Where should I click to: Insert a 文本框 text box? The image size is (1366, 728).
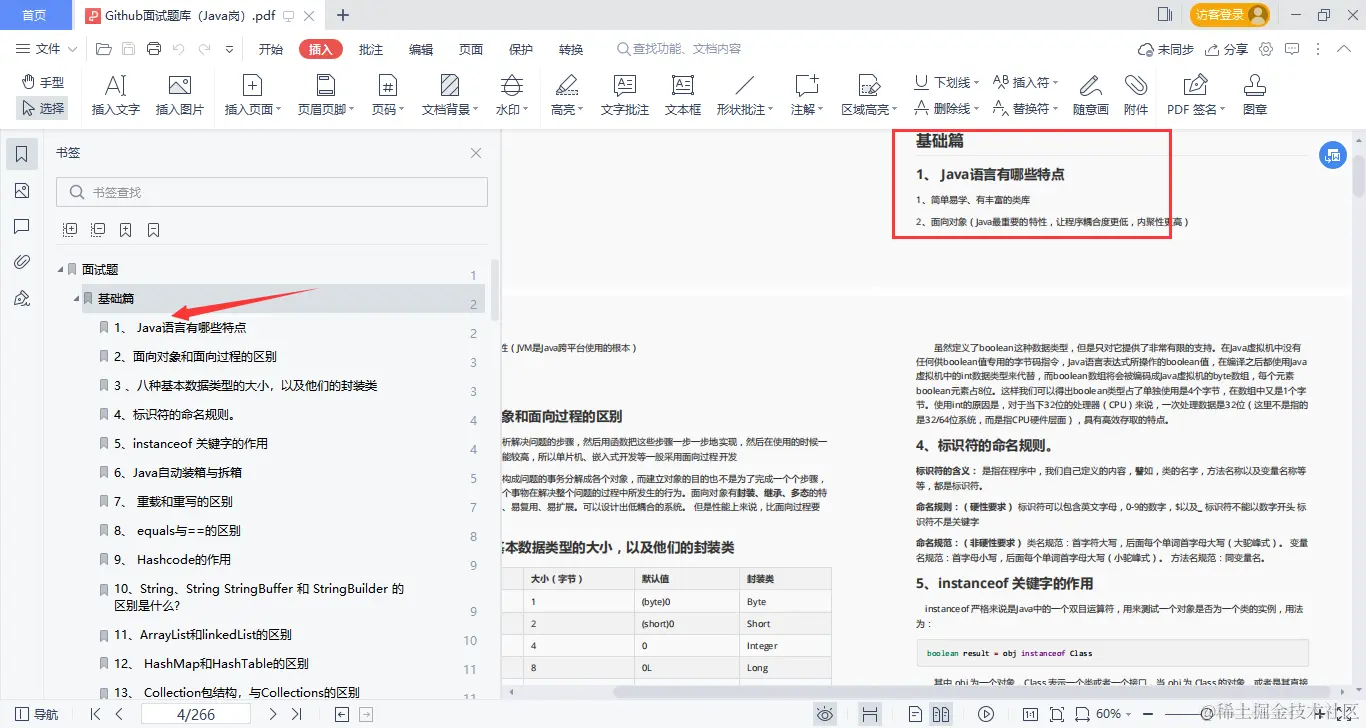(682, 94)
